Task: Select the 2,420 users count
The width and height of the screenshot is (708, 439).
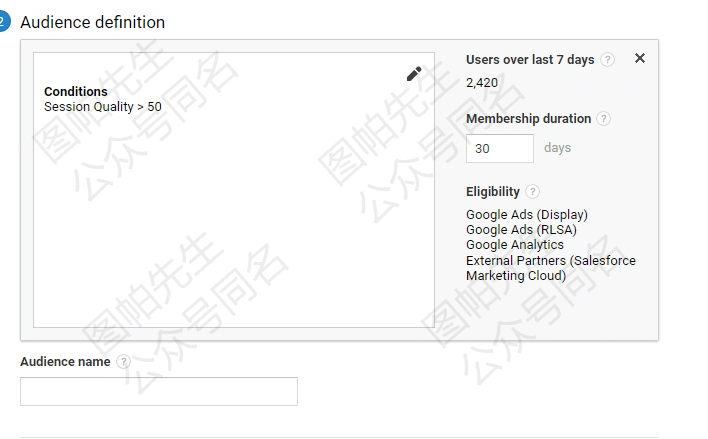Action: (x=482, y=83)
